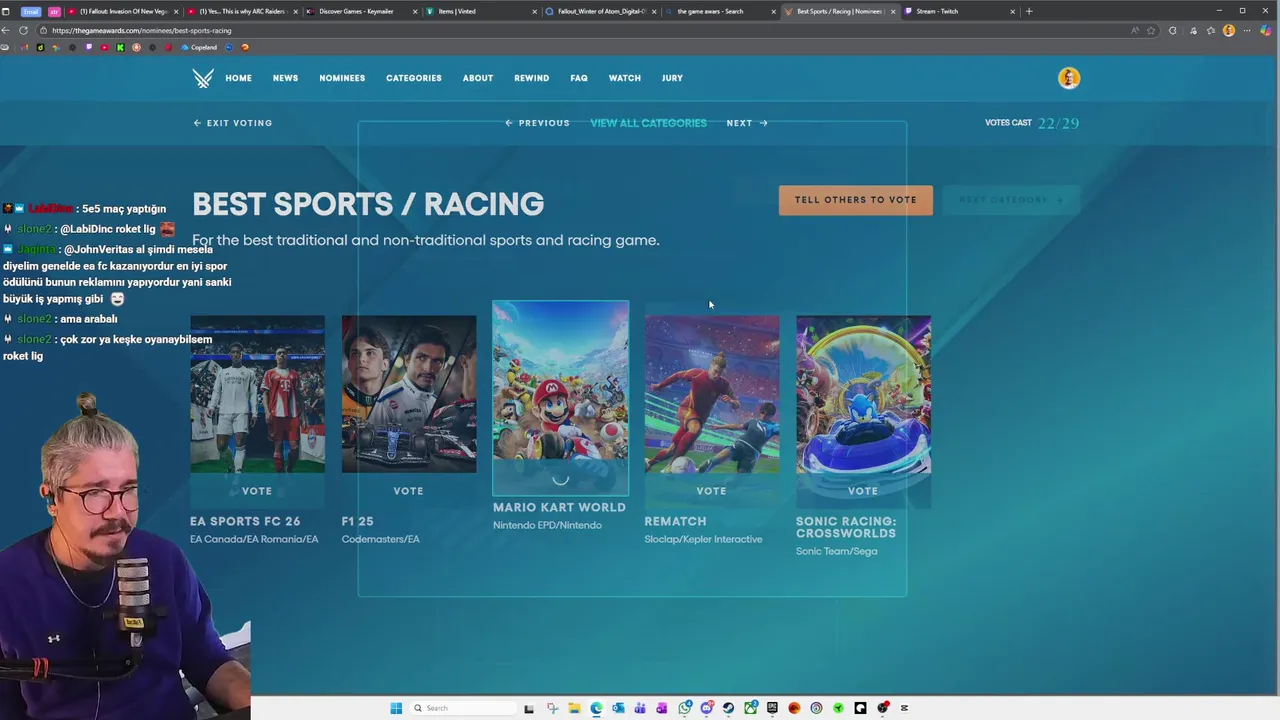1280x720 pixels.
Task: Vote for F1 25
Action: (x=409, y=491)
